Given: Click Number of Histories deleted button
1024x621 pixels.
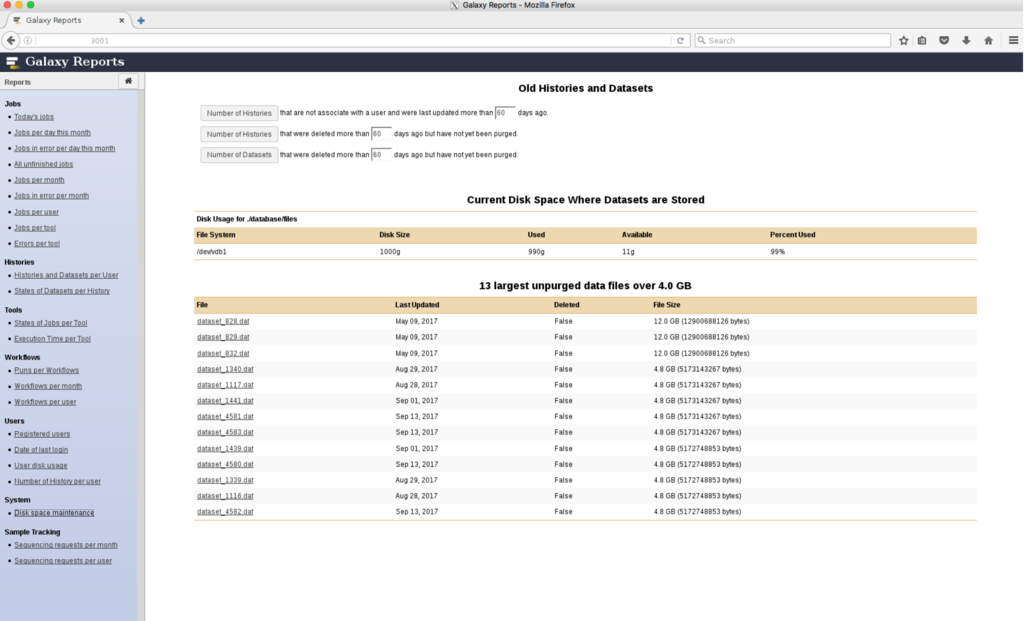Looking at the screenshot, I should click(x=239, y=134).
